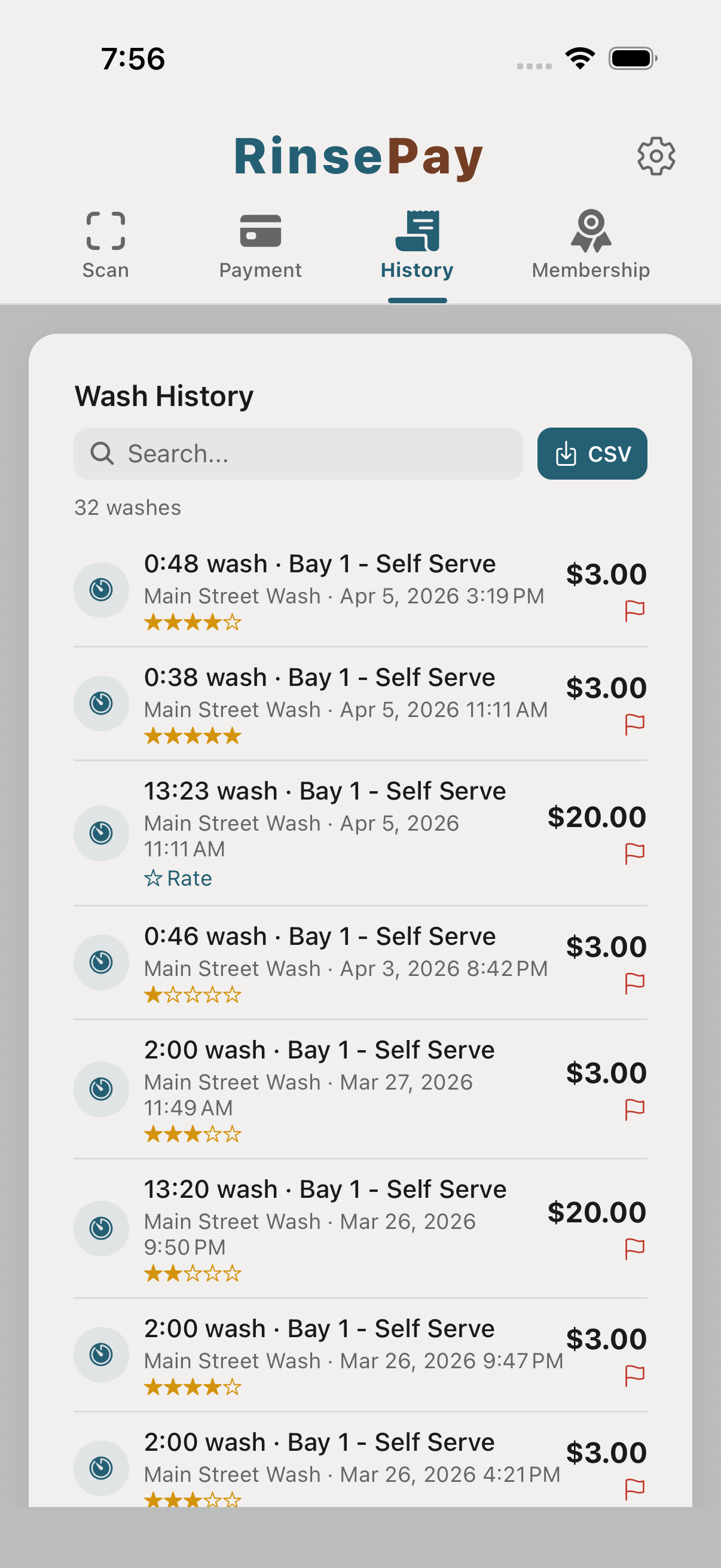Image resolution: width=721 pixels, height=1568 pixels.
Task: Open the 13:20 wash entry details
Action: [x=325, y=1189]
